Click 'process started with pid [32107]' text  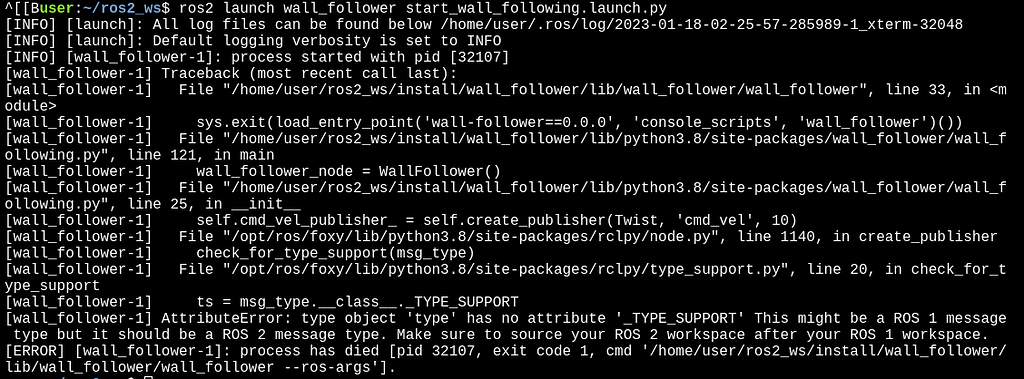pos(370,58)
